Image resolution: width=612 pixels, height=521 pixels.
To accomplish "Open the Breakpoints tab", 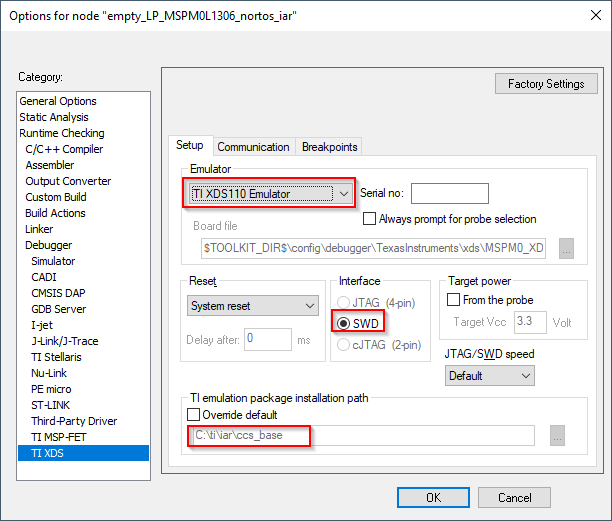I will (x=329, y=147).
